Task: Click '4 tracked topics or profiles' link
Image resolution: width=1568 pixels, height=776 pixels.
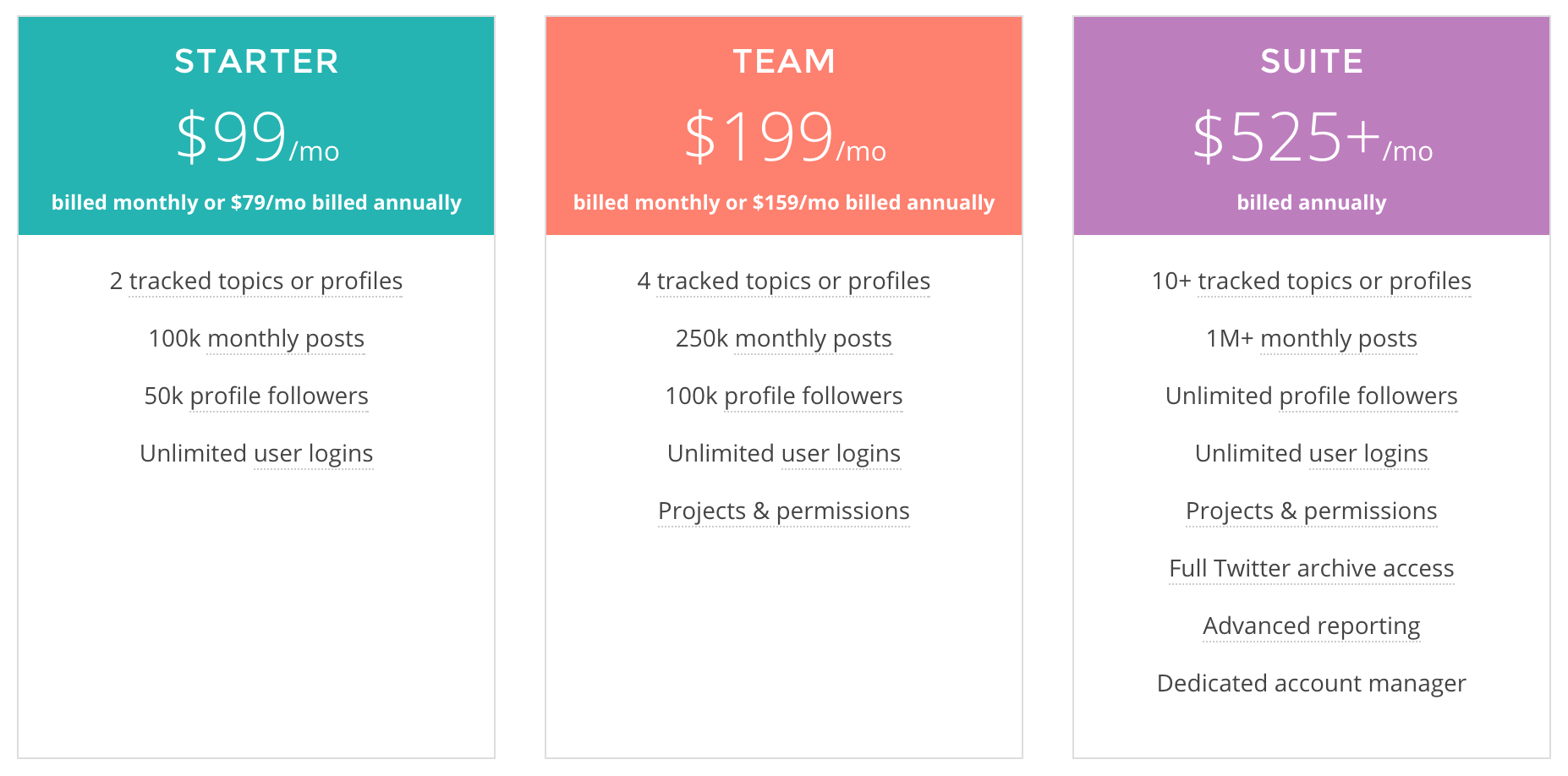Action: coord(784,281)
